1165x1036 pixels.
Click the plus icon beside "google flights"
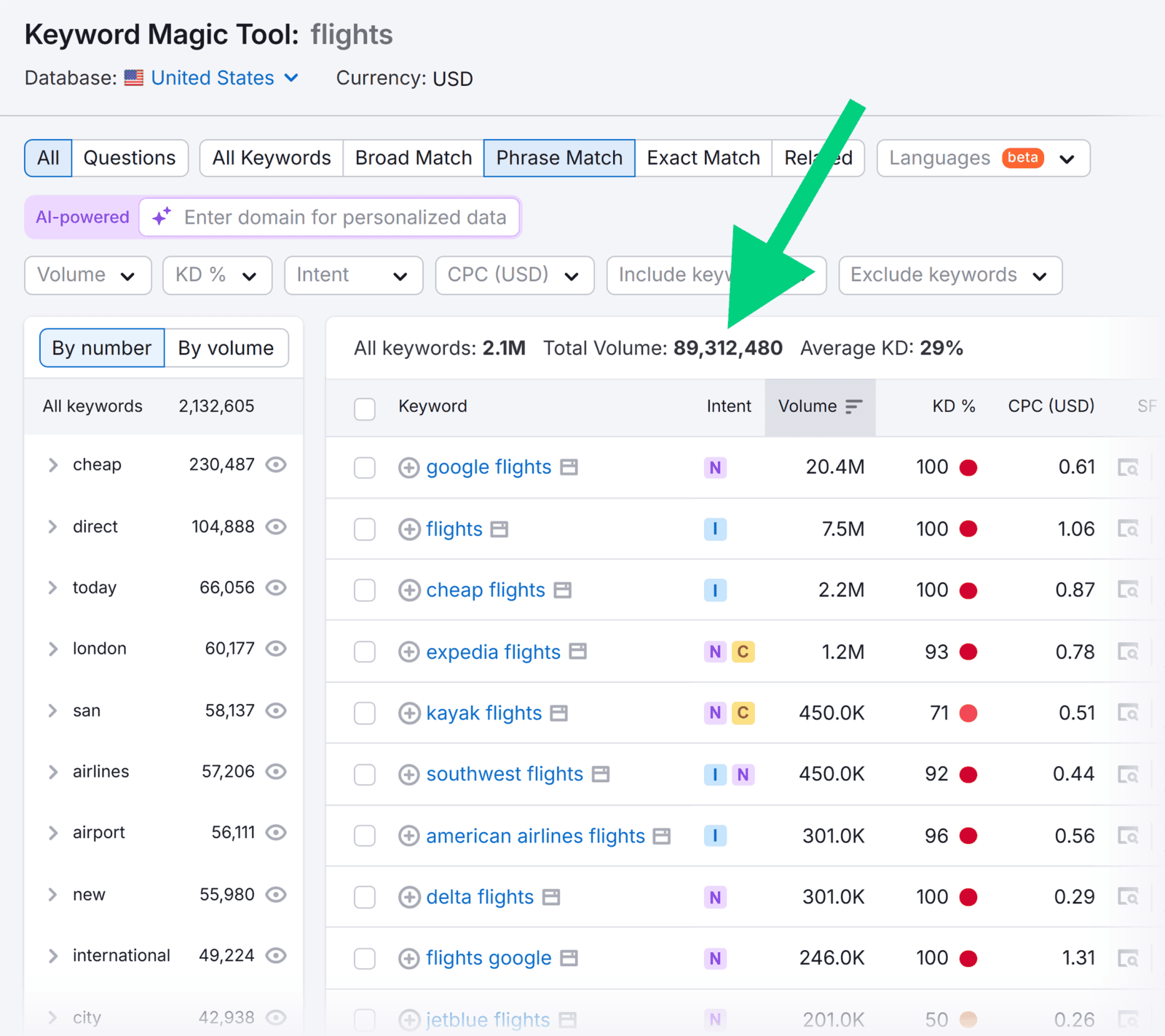pos(408,468)
